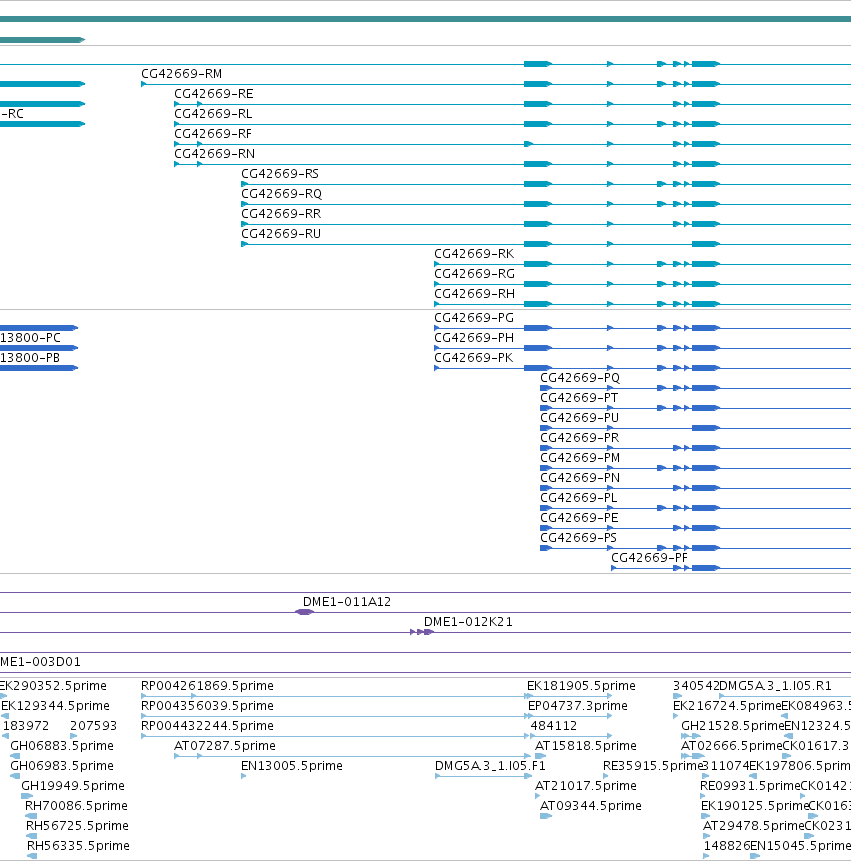
Task: Select clone DME1-012K21 label
Action: pos(468,622)
